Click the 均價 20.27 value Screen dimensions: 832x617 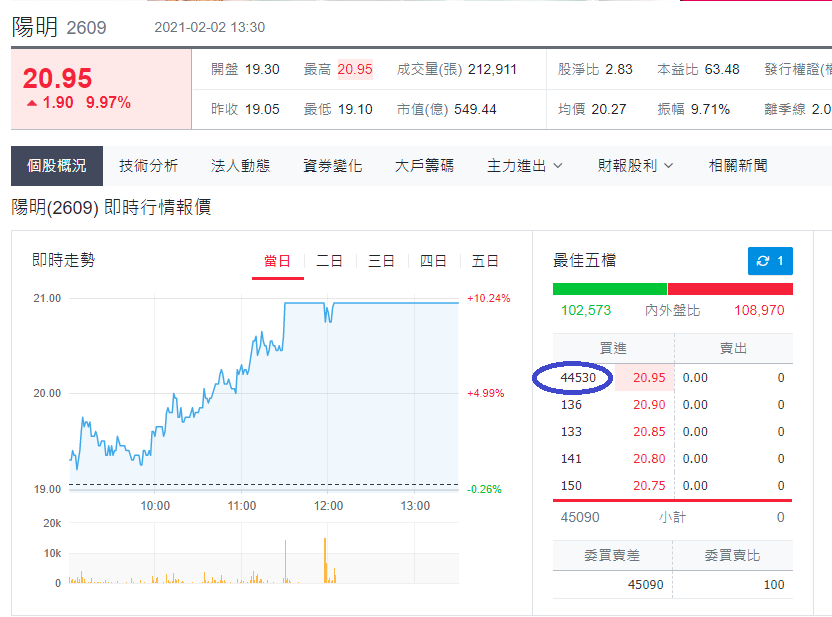[x=609, y=109]
